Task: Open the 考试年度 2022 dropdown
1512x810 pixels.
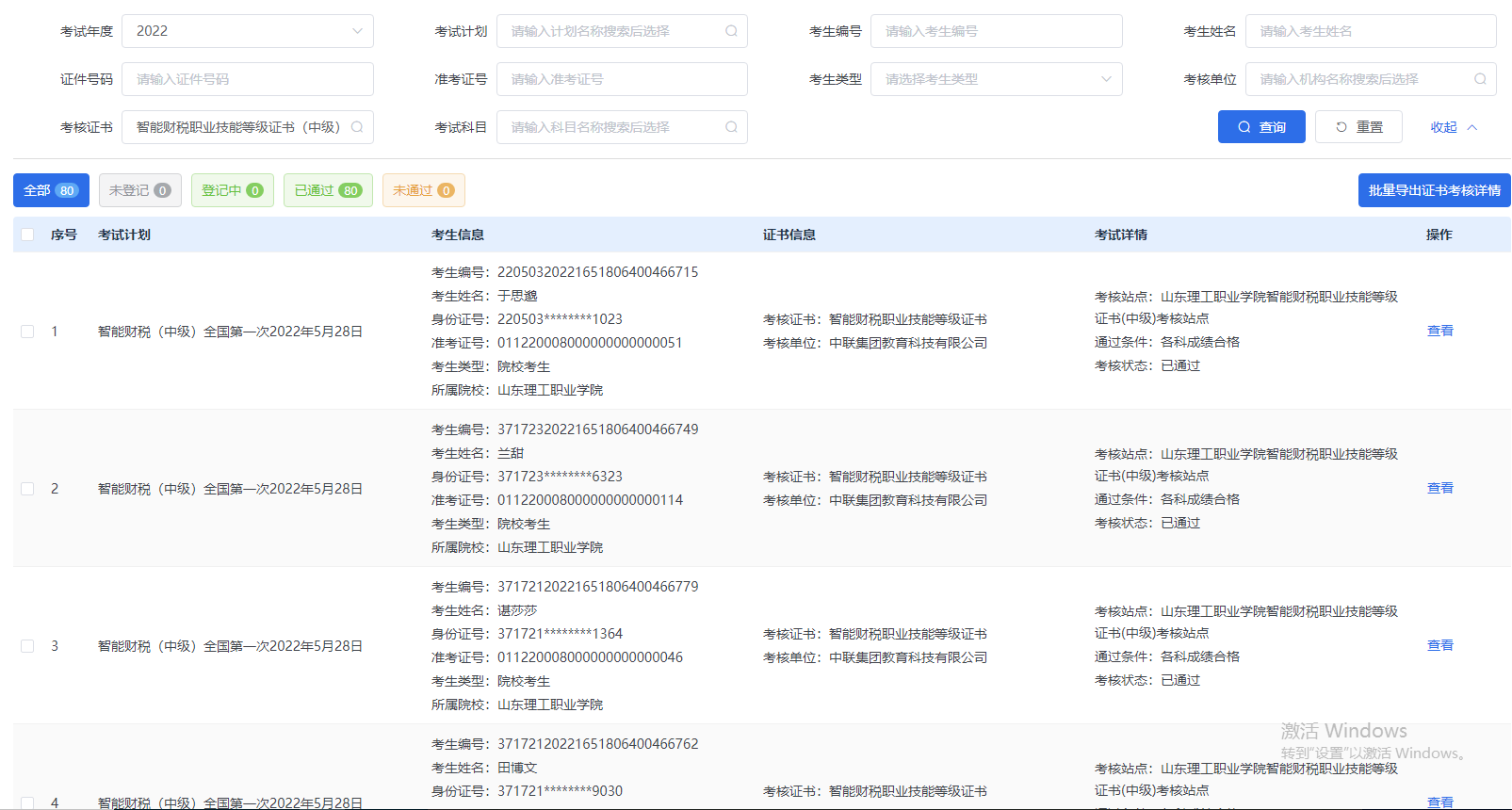Action: pyautogui.click(x=248, y=31)
